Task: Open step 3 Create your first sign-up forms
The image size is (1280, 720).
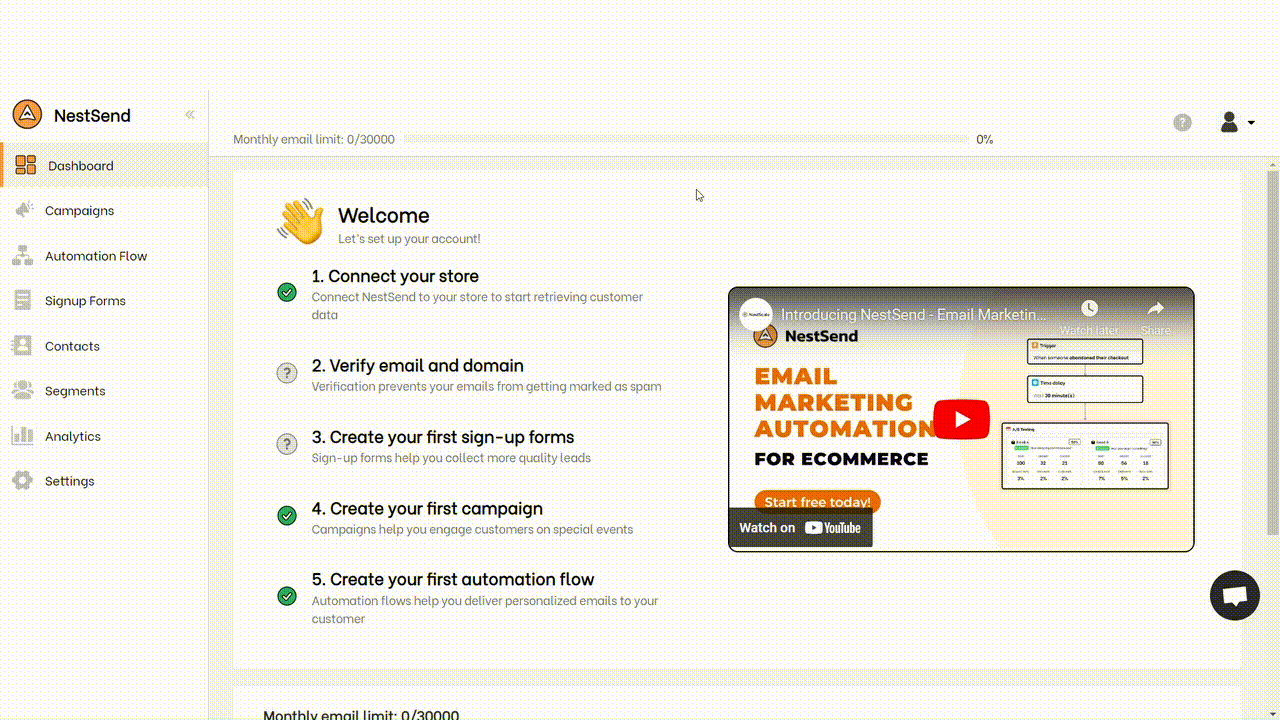Action: [443, 437]
